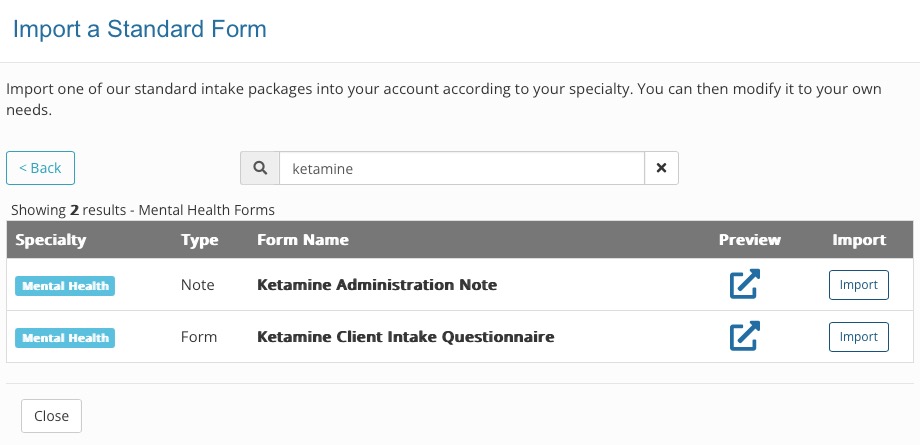Open preview for Ketamine Administration Note
Viewport: 920px width, 445px height.
point(745,284)
